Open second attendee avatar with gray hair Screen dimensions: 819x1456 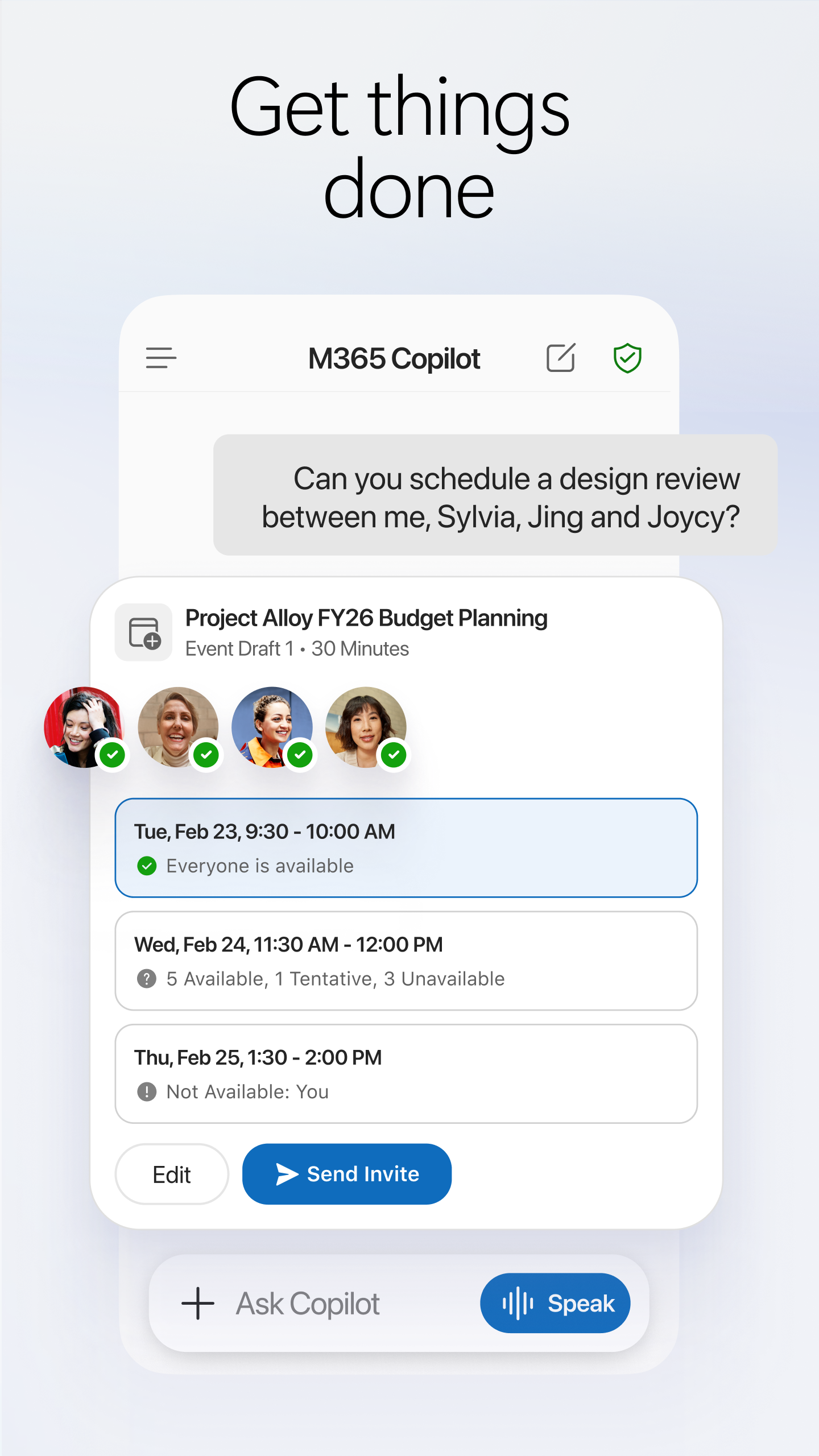[x=178, y=727]
